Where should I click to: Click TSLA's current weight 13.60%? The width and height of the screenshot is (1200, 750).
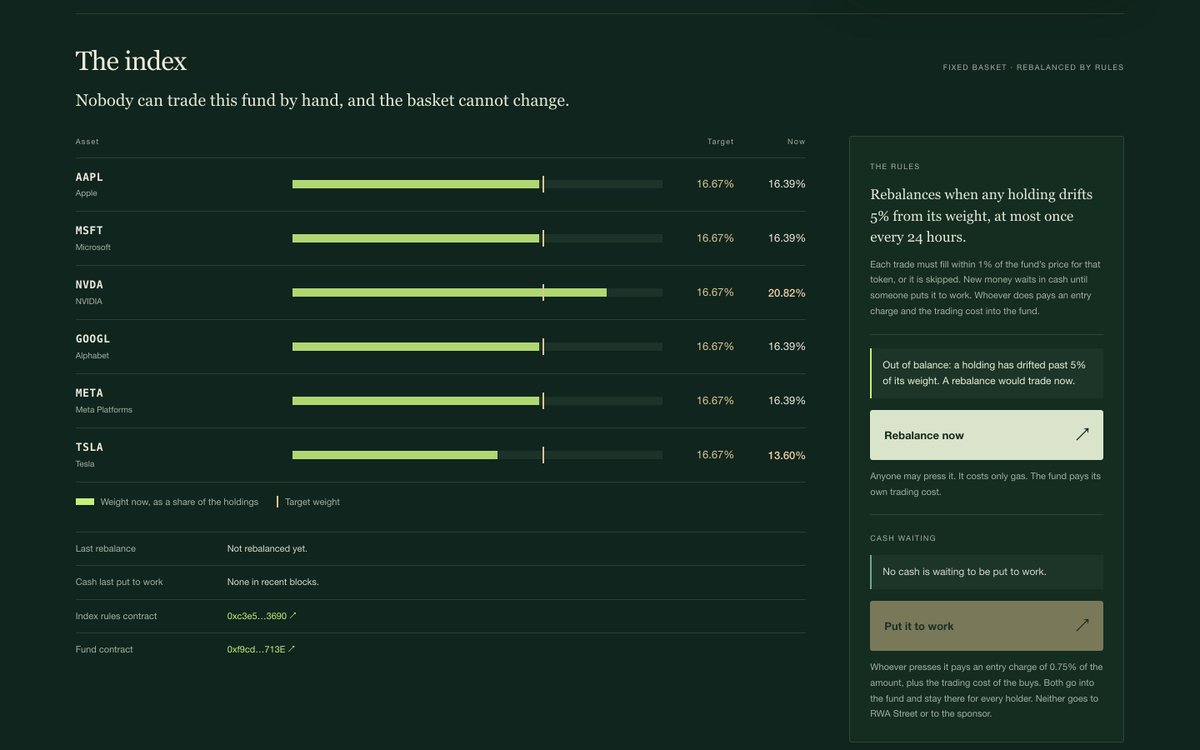pos(786,455)
